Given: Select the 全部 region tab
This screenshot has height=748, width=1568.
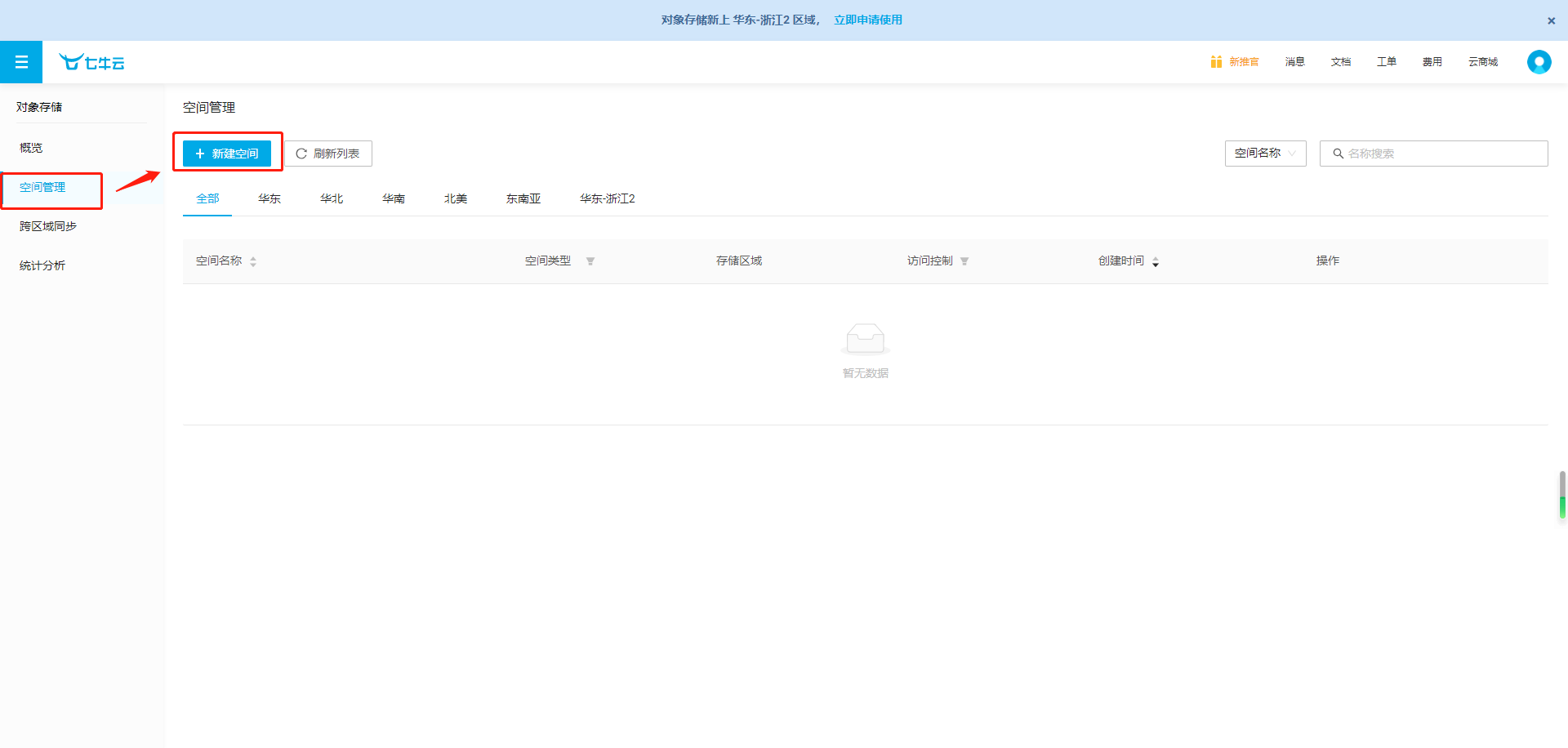Looking at the screenshot, I should (207, 198).
